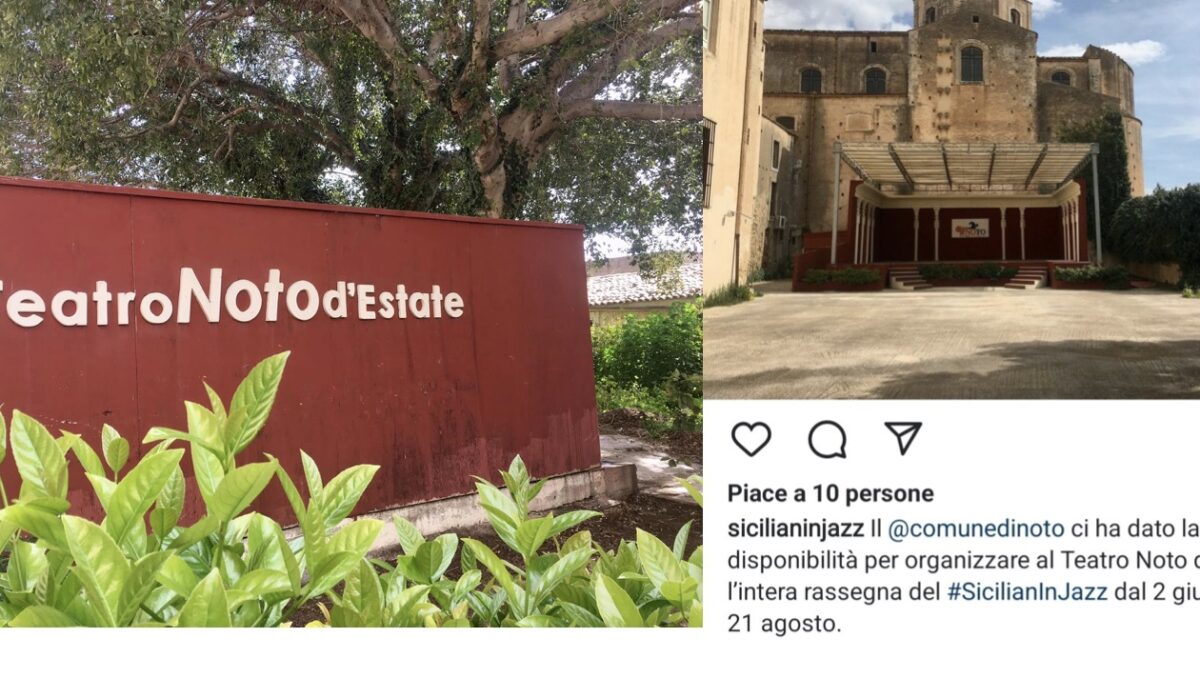View who liked: Piace a 10 persone

click(x=830, y=493)
